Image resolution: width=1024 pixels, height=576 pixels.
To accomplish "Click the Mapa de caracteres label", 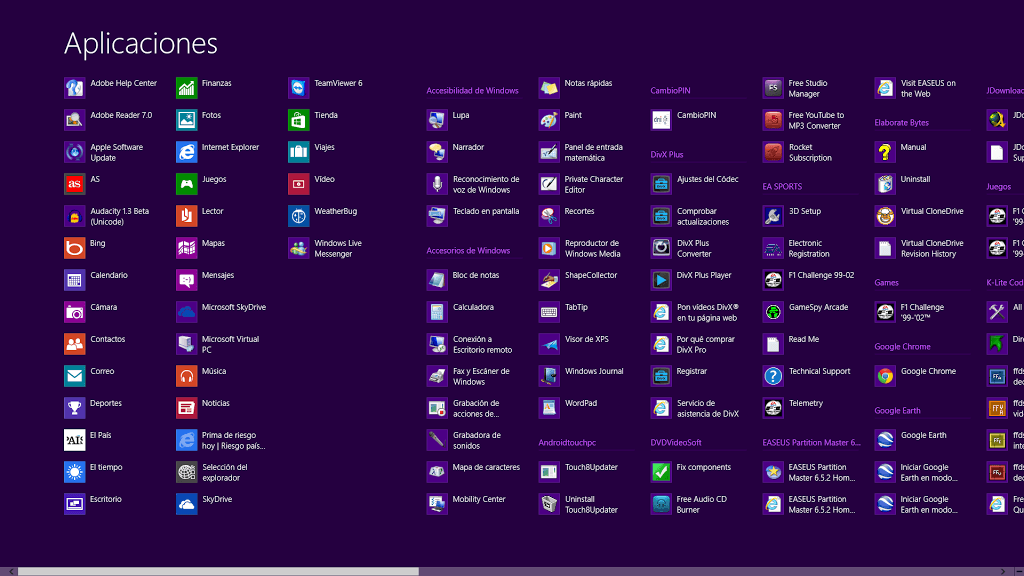I will (486, 467).
